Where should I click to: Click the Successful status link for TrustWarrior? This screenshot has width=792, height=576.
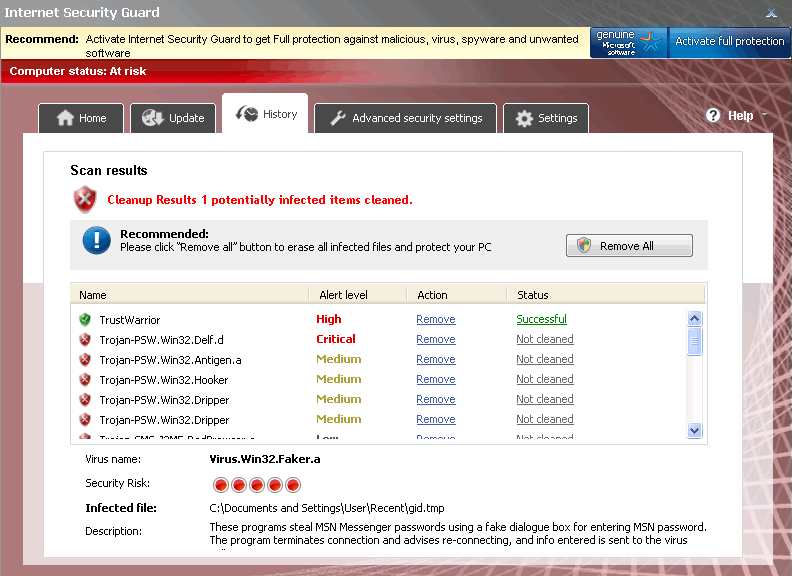coord(541,320)
